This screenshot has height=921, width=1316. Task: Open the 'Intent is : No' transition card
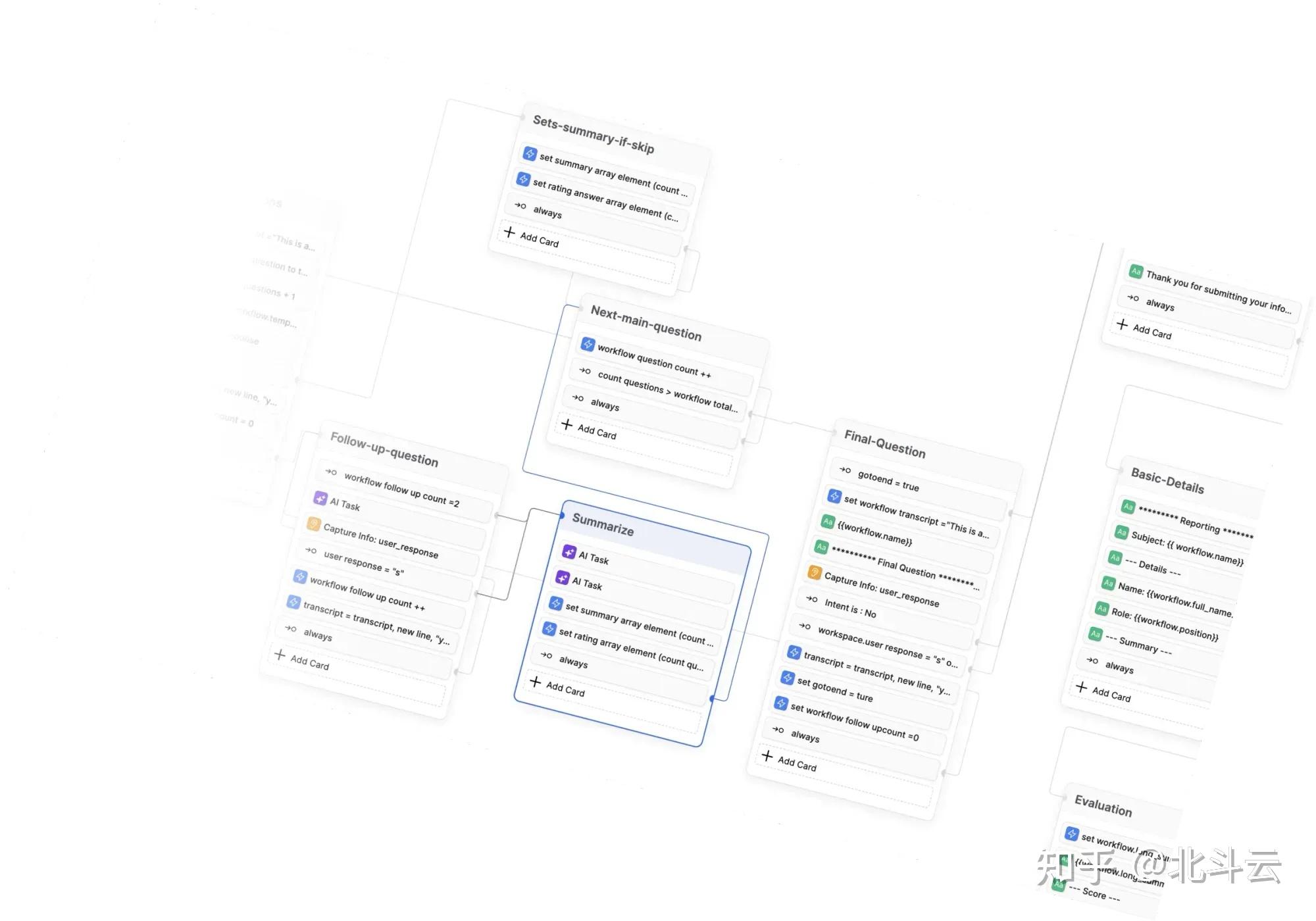point(850,609)
